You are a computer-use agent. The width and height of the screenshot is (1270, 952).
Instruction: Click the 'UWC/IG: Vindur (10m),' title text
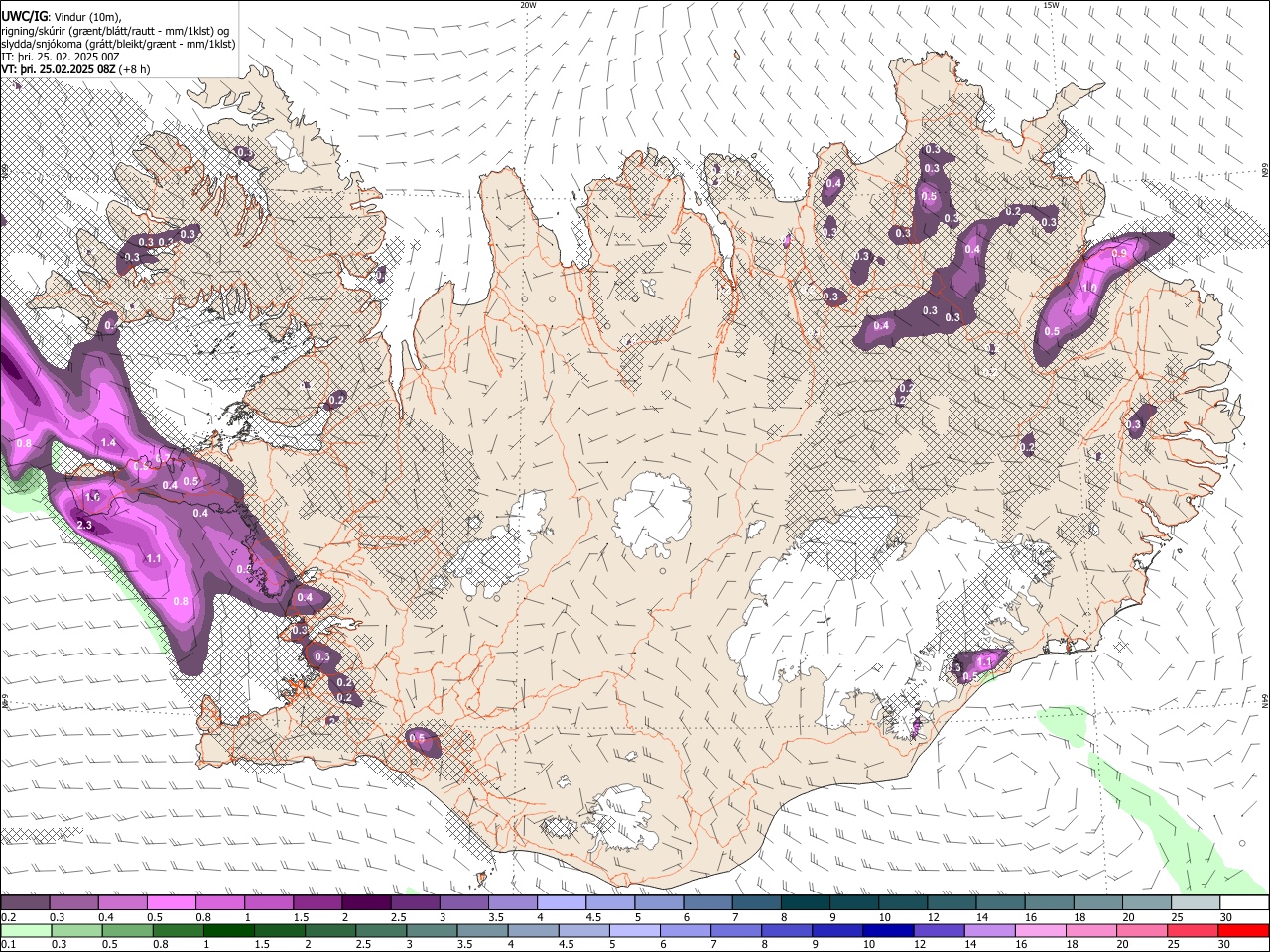pyautogui.click(x=62, y=17)
